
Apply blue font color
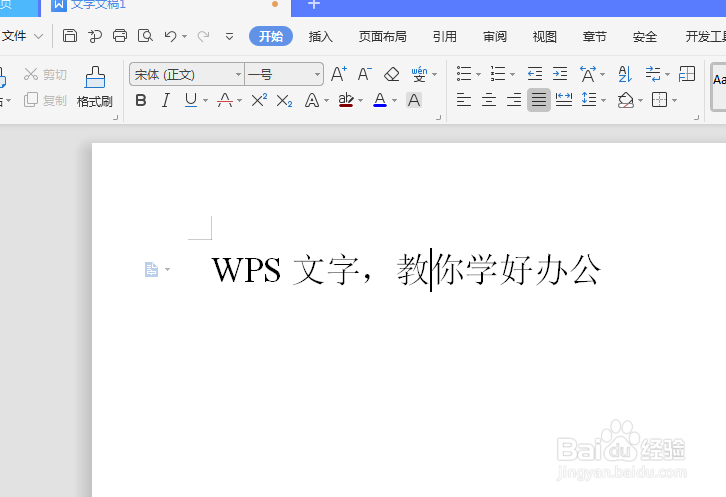click(x=380, y=100)
